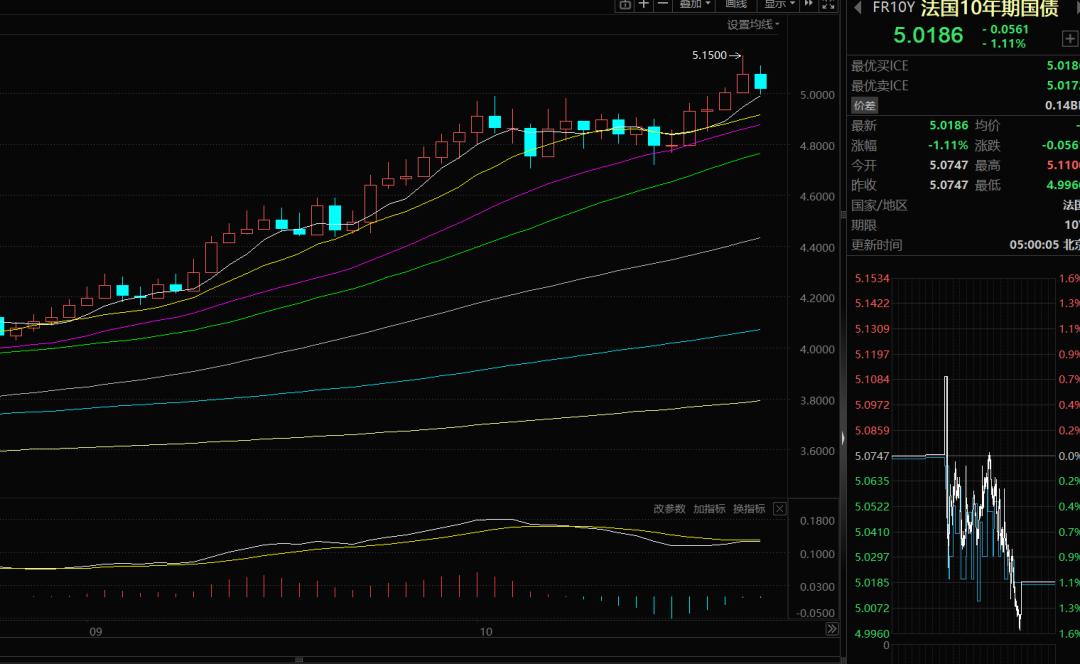Click the 最高 label in quote panel
This screenshot has height=664, width=1080.
[987, 165]
